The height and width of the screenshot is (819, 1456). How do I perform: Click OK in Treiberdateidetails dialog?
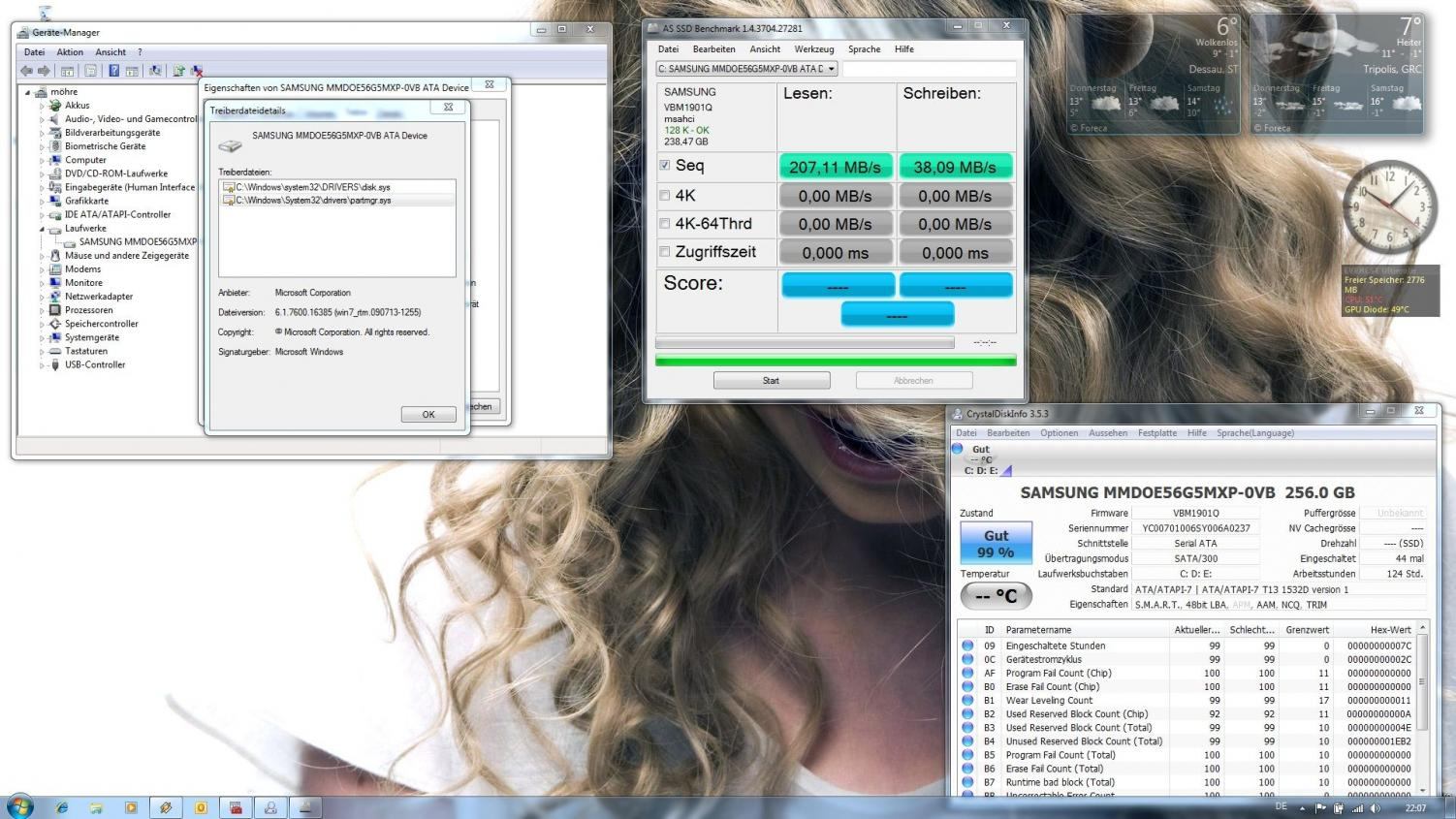[428, 414]
